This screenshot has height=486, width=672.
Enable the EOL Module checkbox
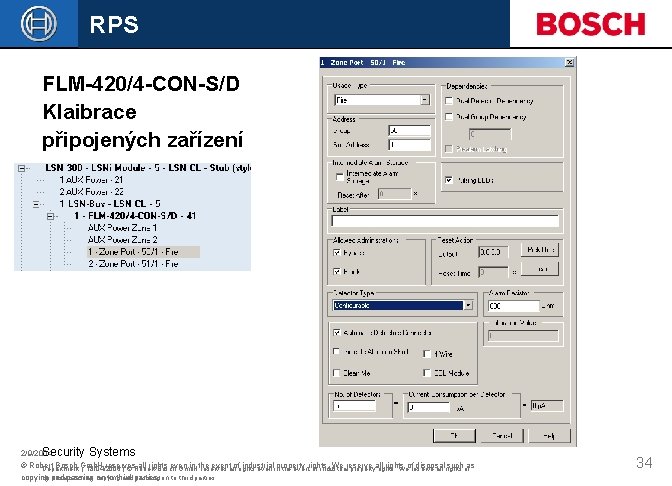click(427, 373)
